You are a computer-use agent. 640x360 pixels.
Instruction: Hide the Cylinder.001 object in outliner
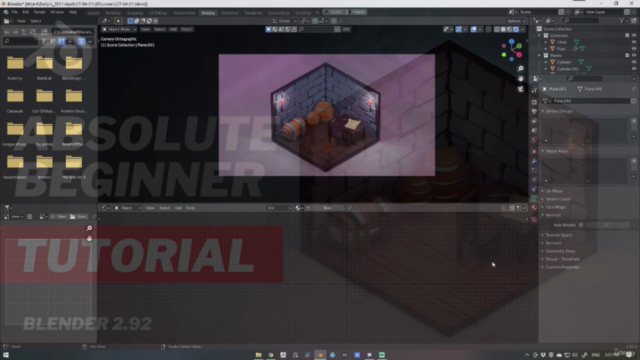pyautogui.click(x=634, y=69)
